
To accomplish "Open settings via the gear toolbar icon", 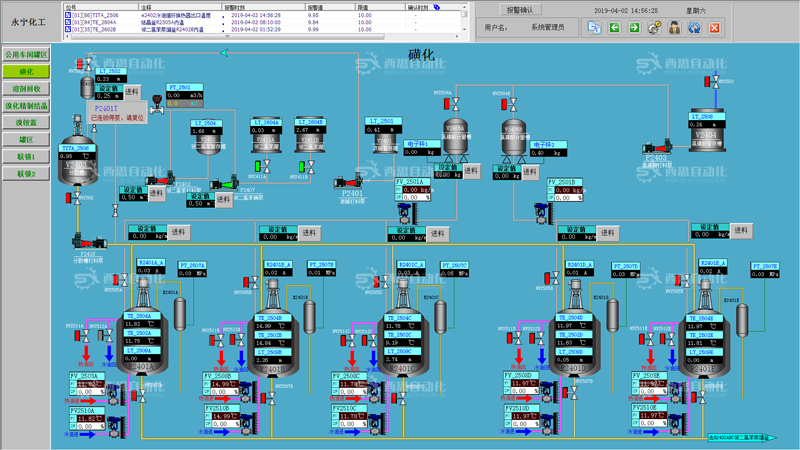I will click(x=654, y=28).
